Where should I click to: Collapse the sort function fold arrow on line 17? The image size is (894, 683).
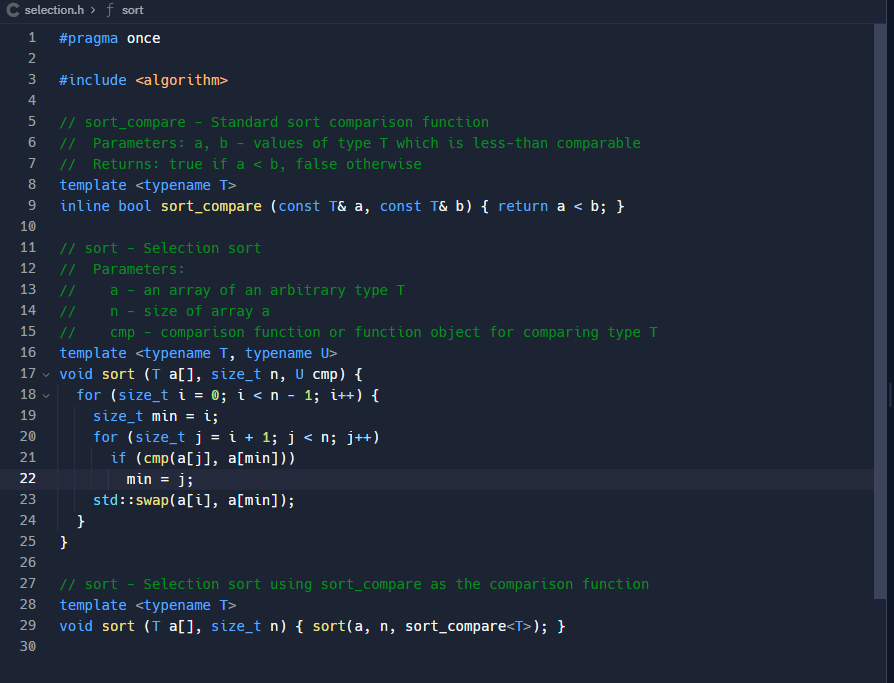click(46, 373)
